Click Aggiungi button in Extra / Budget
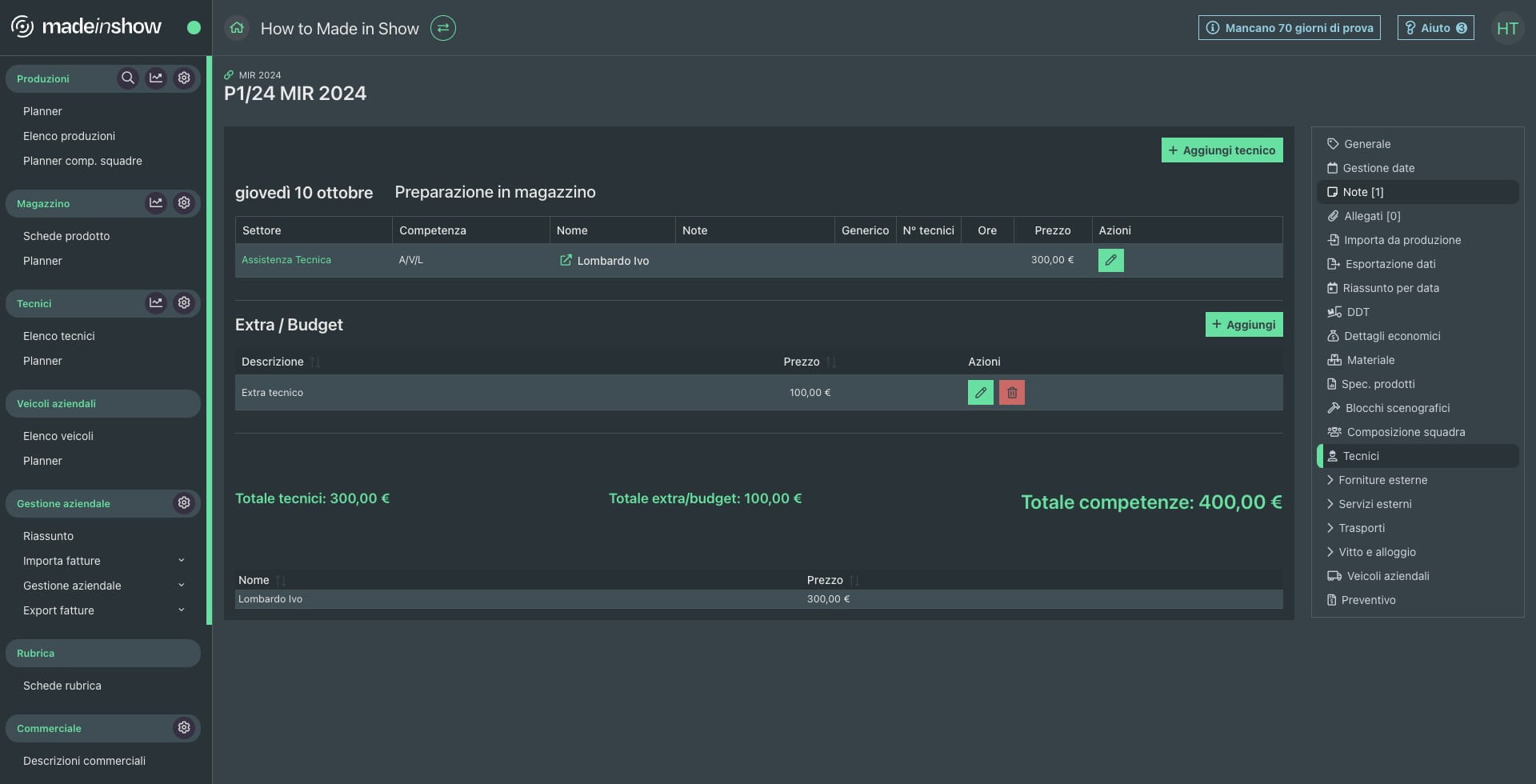Viewport: 1536px width, 784px height. tap(1244, 325)
